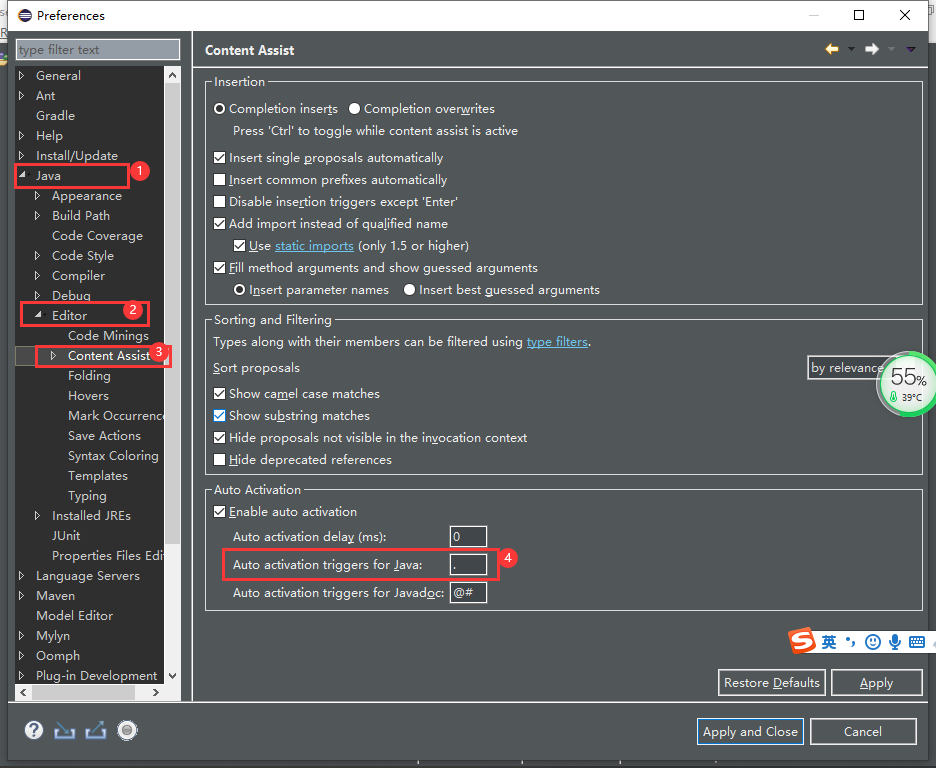Screen dimensions: 936x768
Task: Click the tree's horizontal scrollbar right arrow
Action: point(156,692)
